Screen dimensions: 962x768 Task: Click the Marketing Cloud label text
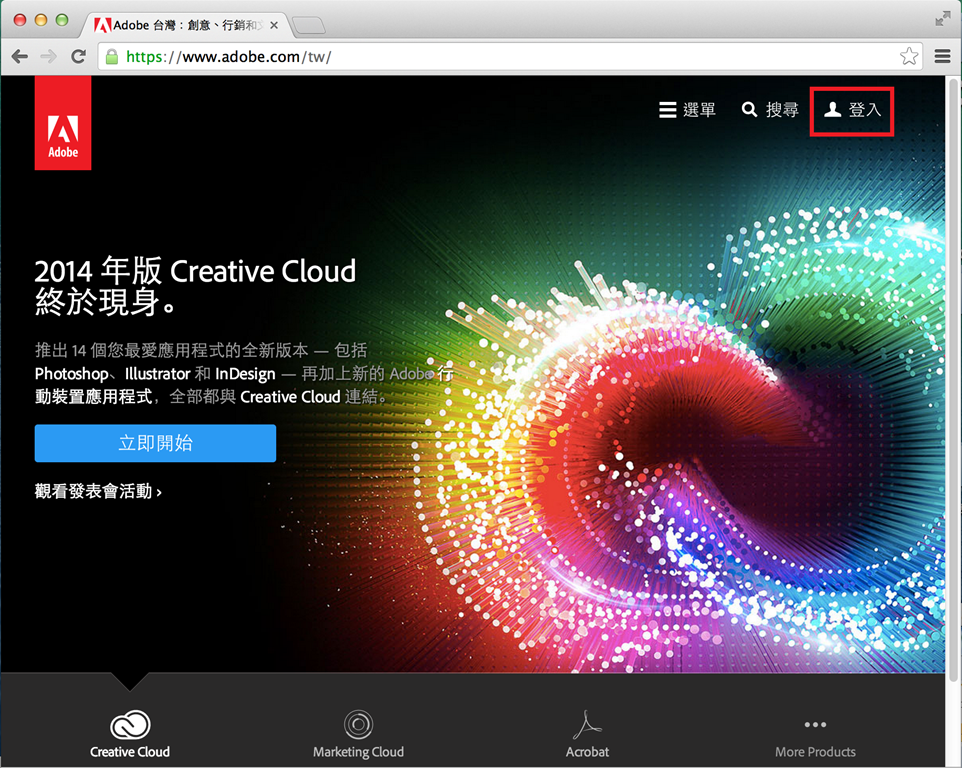(358, 752)
